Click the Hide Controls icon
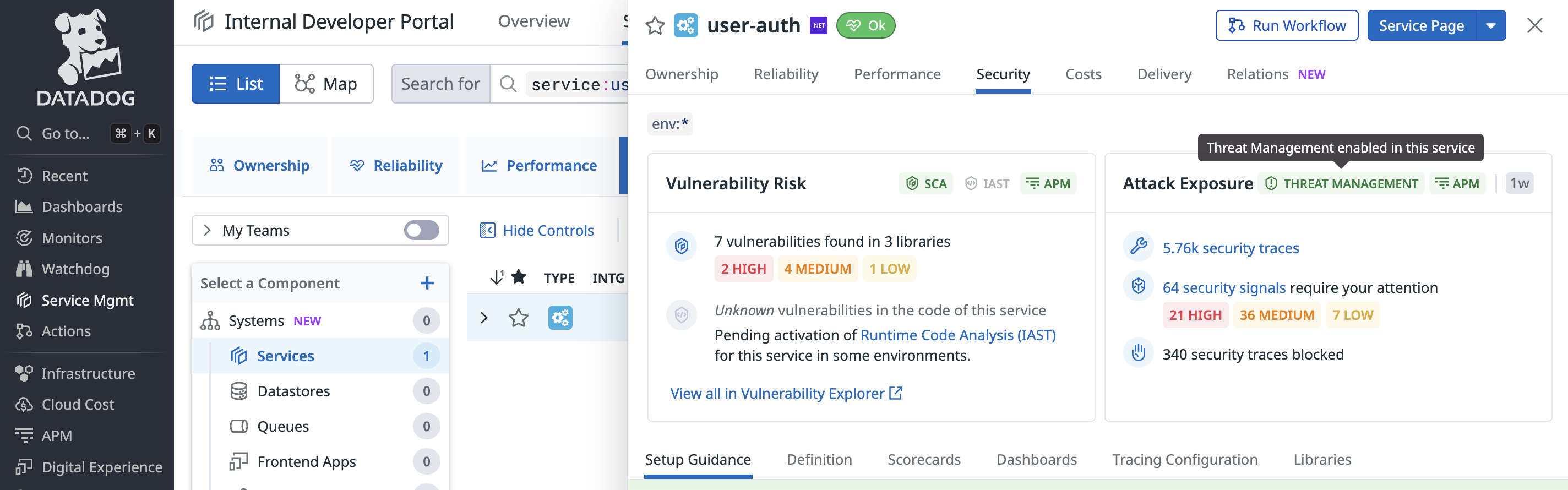Image resolution: width=1568 pixels, height=490 pixels. click(488, 230)
